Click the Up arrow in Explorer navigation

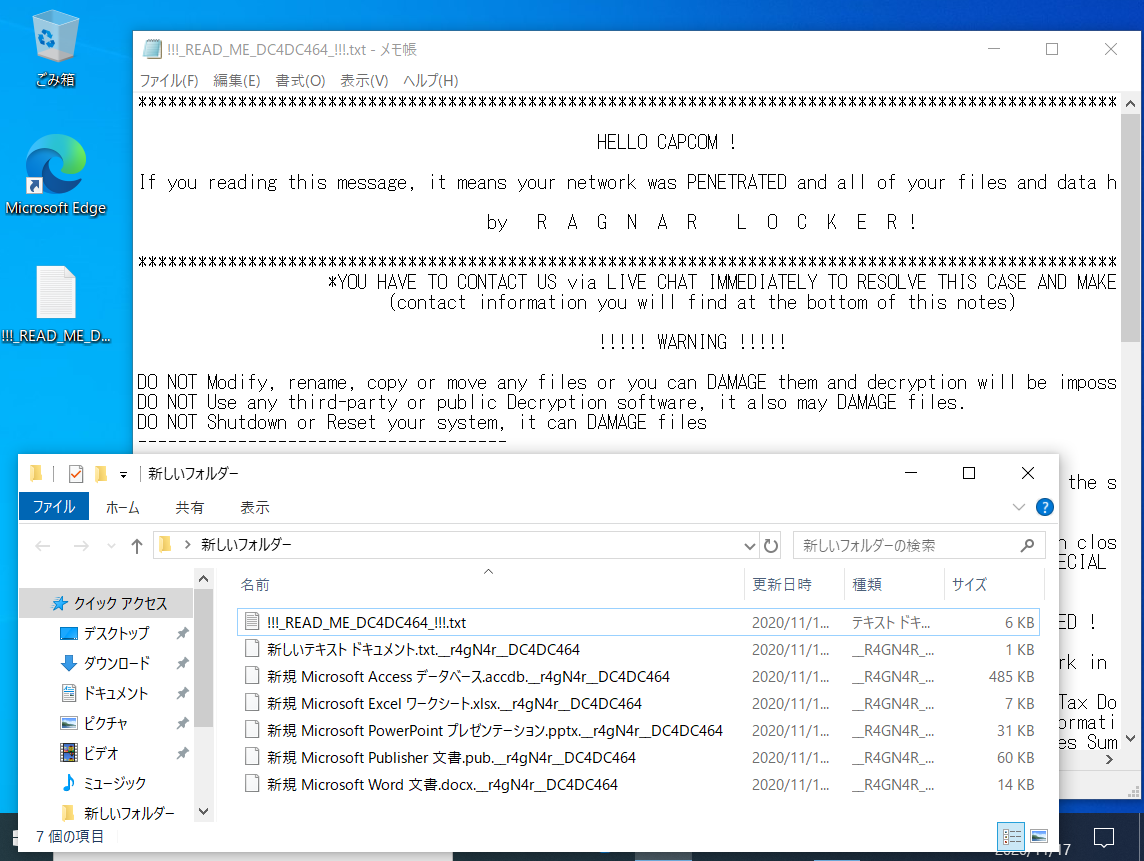137,546
